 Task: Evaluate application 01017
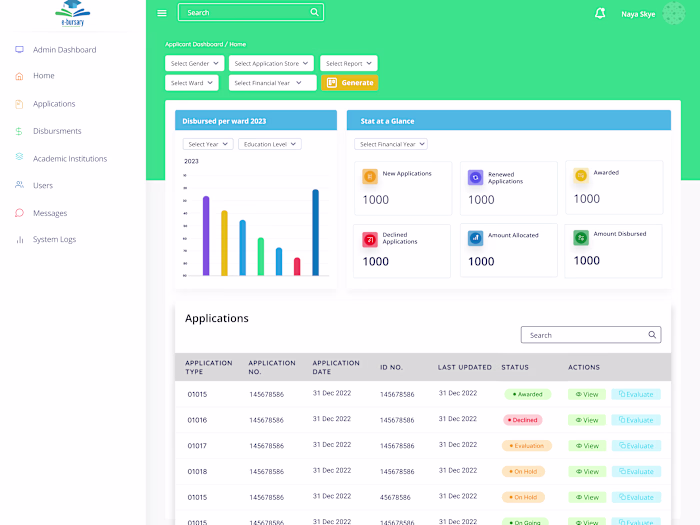click(x=636, y=446)
